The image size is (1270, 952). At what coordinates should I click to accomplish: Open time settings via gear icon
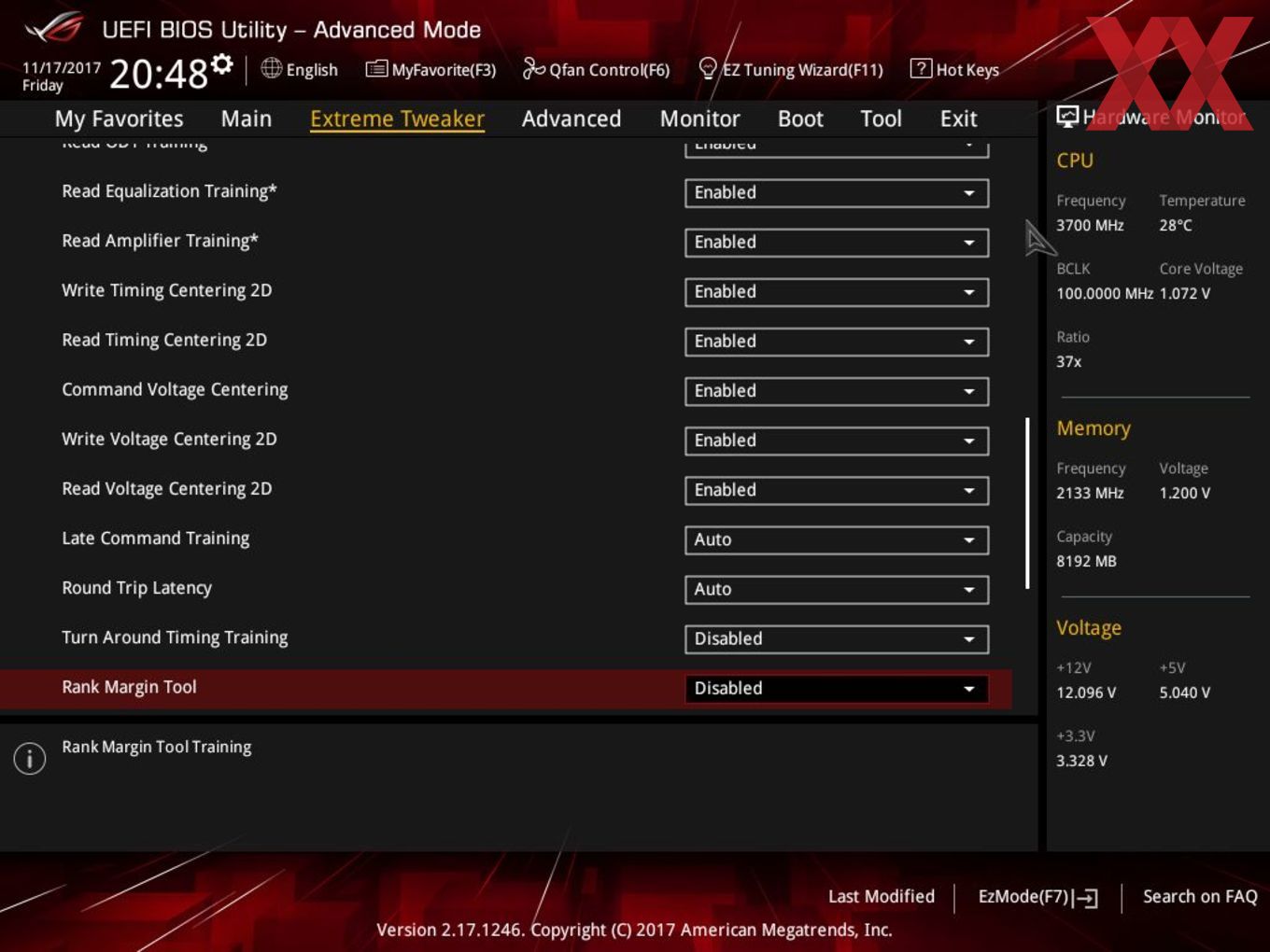(222, 64)
